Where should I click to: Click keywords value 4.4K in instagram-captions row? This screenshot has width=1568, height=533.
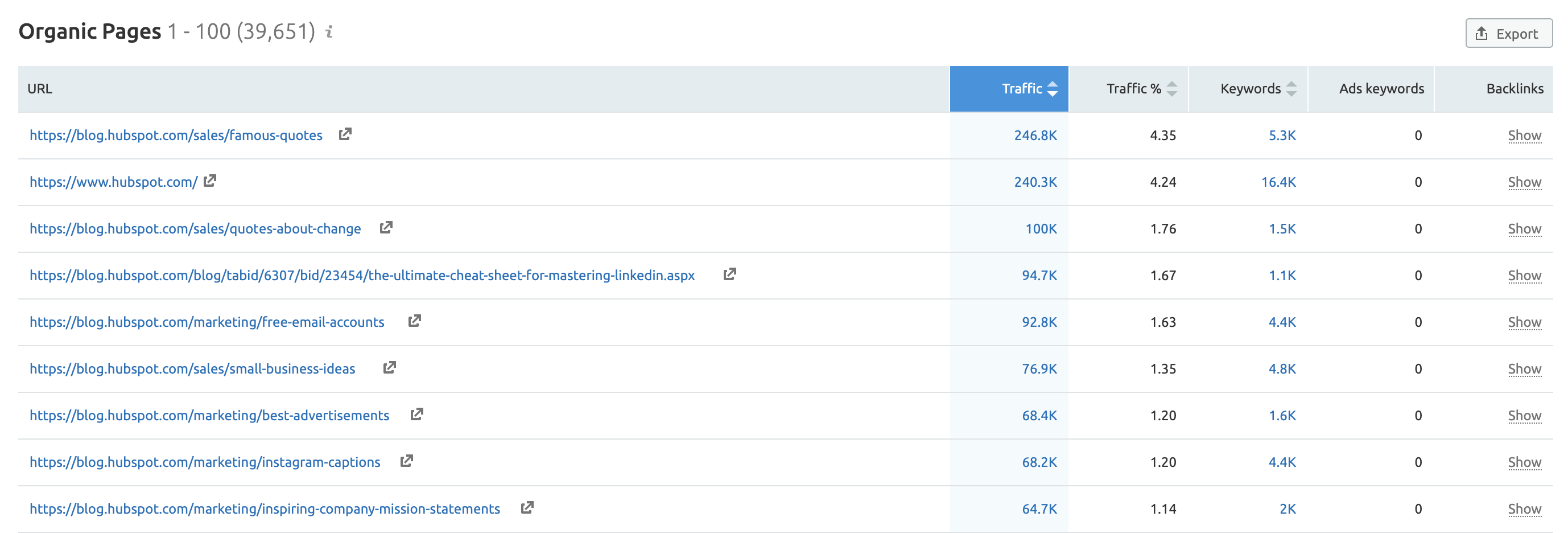[x=1282, y=462]
